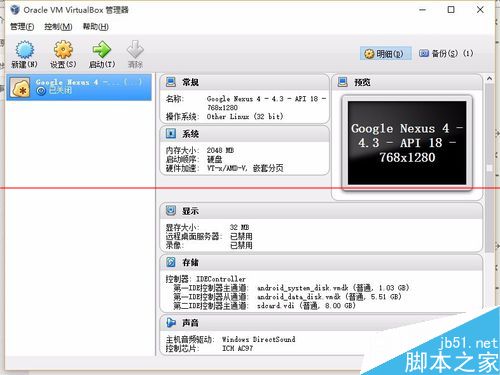Viewport: 500px width, 375px height.
Task: Click the VirtualBox logo in title bar
Action: point(15,10)
